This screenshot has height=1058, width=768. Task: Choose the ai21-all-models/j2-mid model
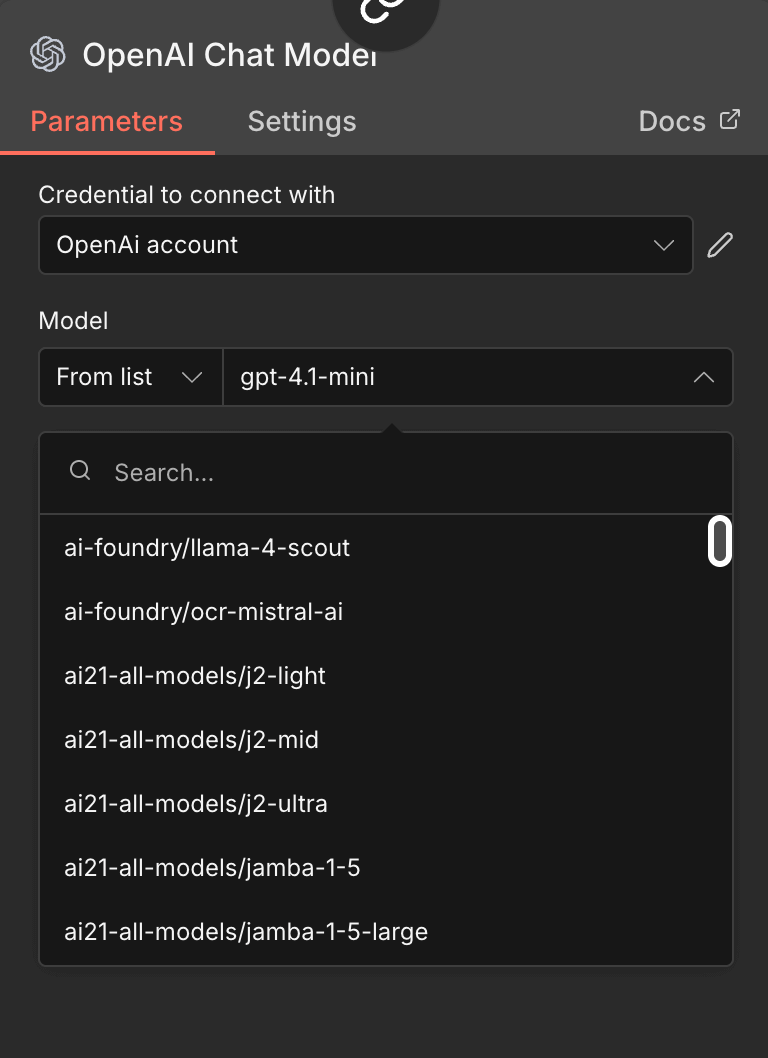189,740
